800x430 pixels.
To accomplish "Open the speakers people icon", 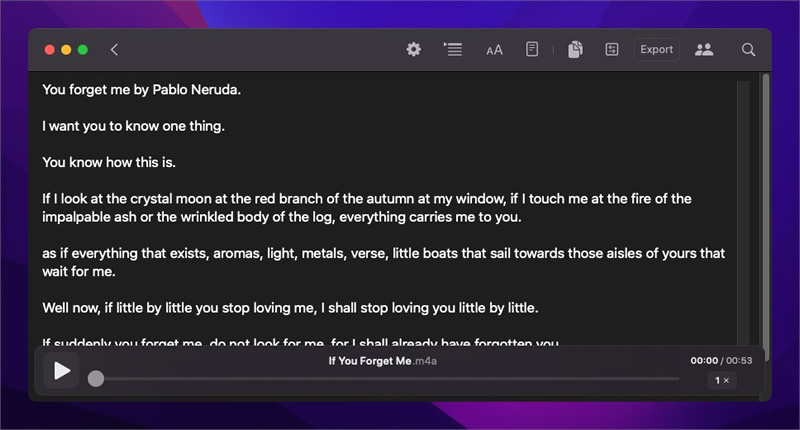I will (704, 49).
